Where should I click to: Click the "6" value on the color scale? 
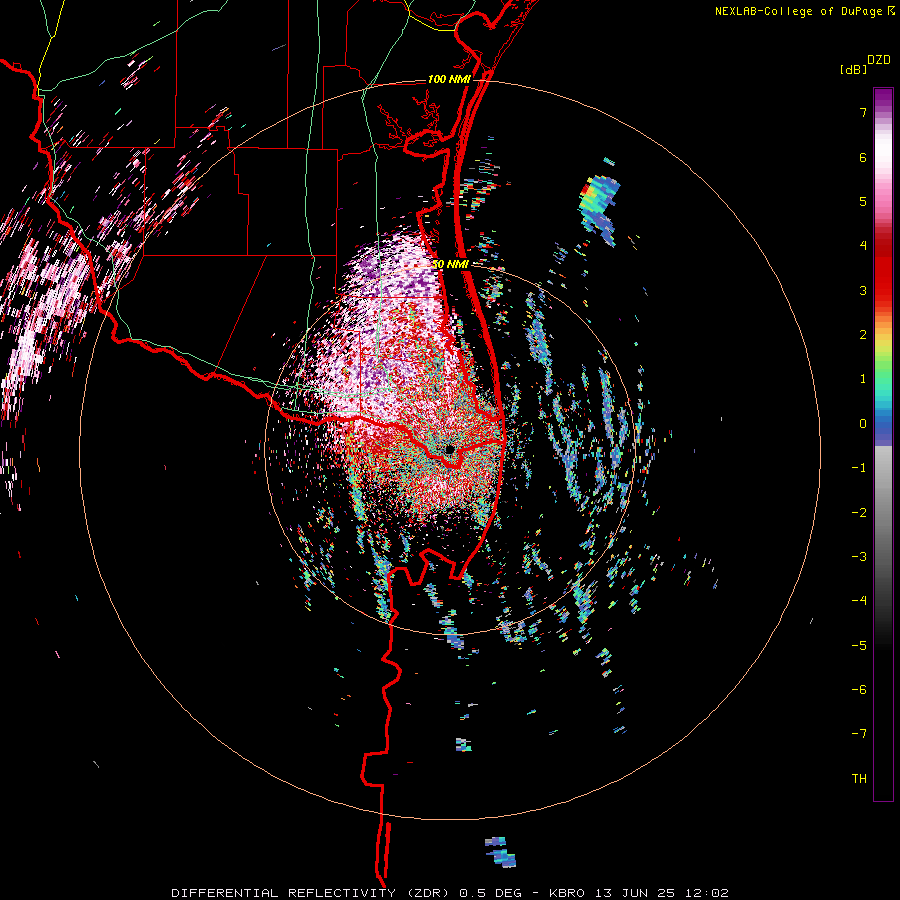pos(863,157)
